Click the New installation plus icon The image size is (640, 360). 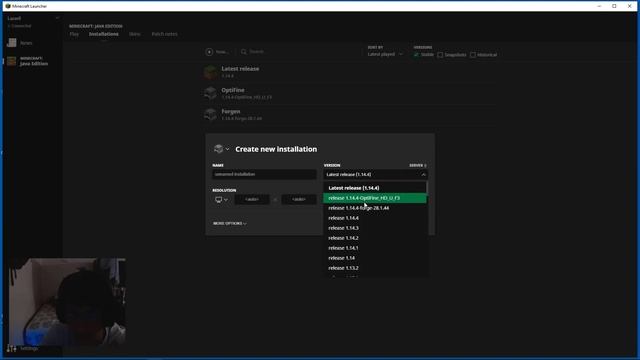coord(209,52)
